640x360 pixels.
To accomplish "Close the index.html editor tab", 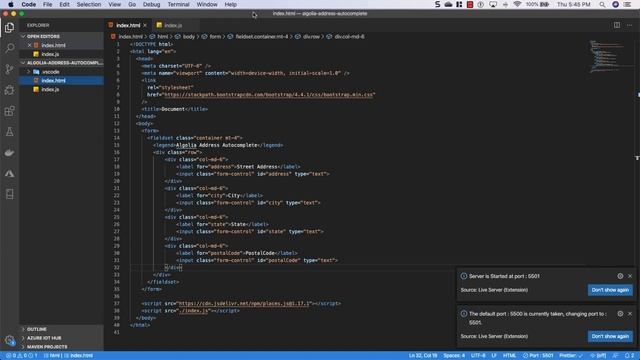I will (145, 25).
